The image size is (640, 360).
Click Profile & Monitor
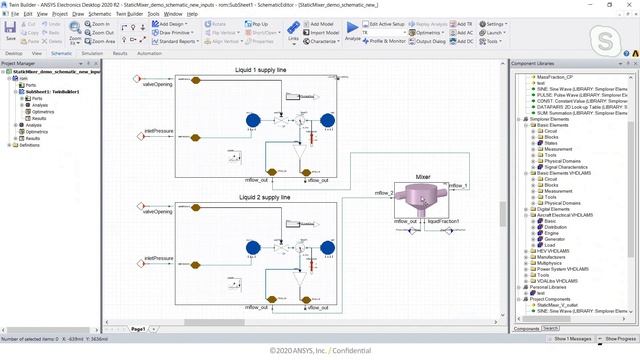pos(384,41)
